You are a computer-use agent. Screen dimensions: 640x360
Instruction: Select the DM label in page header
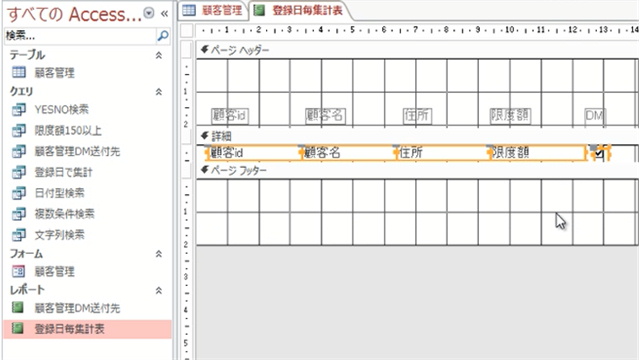coord(594,116)
